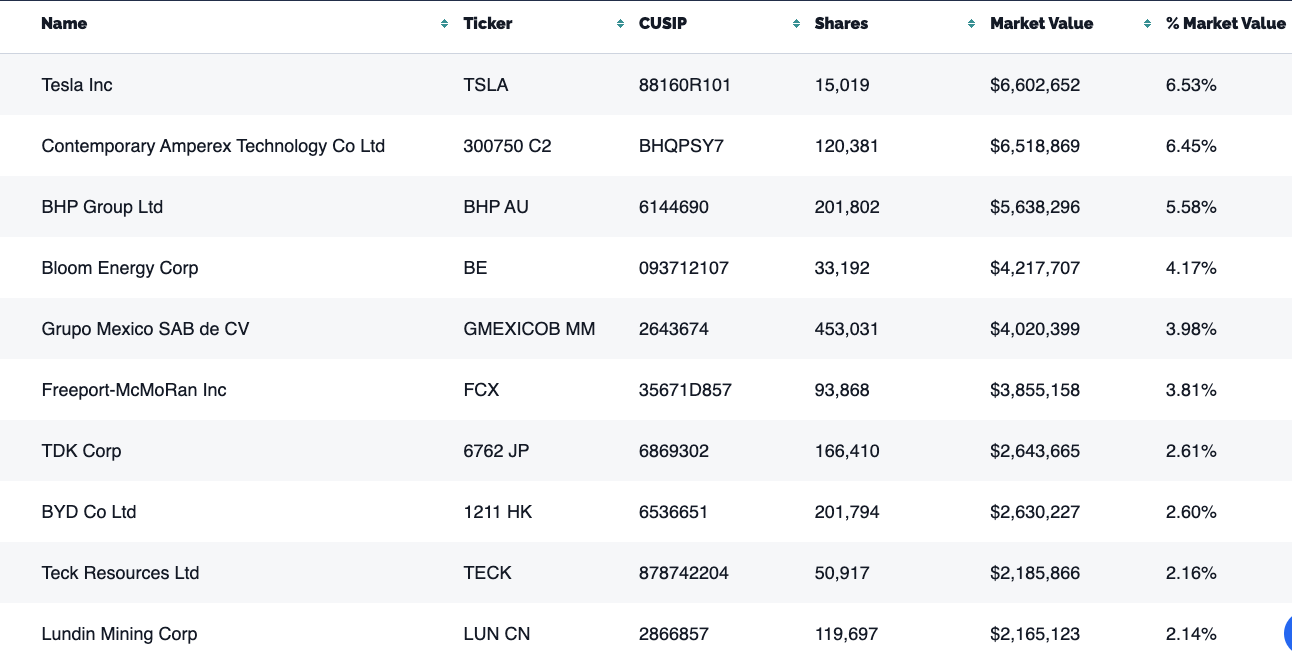The width and height of the screenshot is (1292, 655).
Task: Open the blue floating circle widget
Action: (x=1287, y=632)
